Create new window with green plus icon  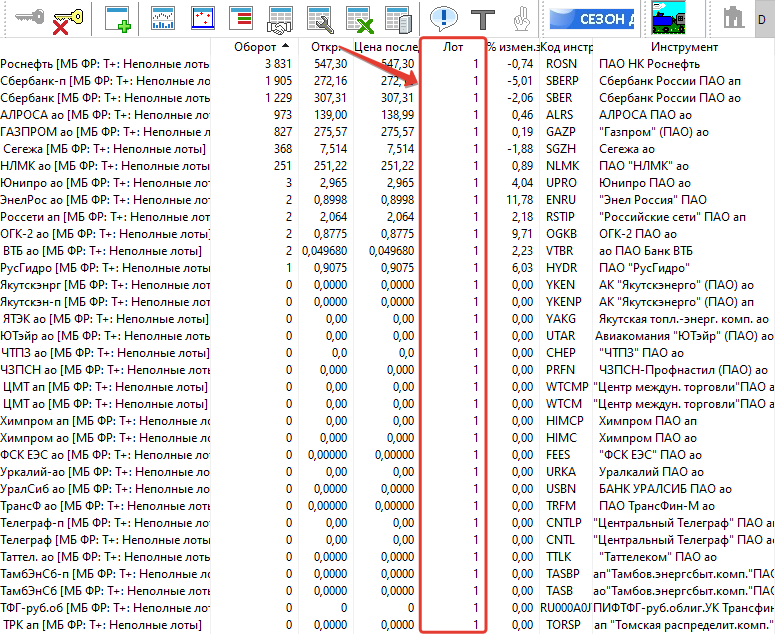click(118, 17)
